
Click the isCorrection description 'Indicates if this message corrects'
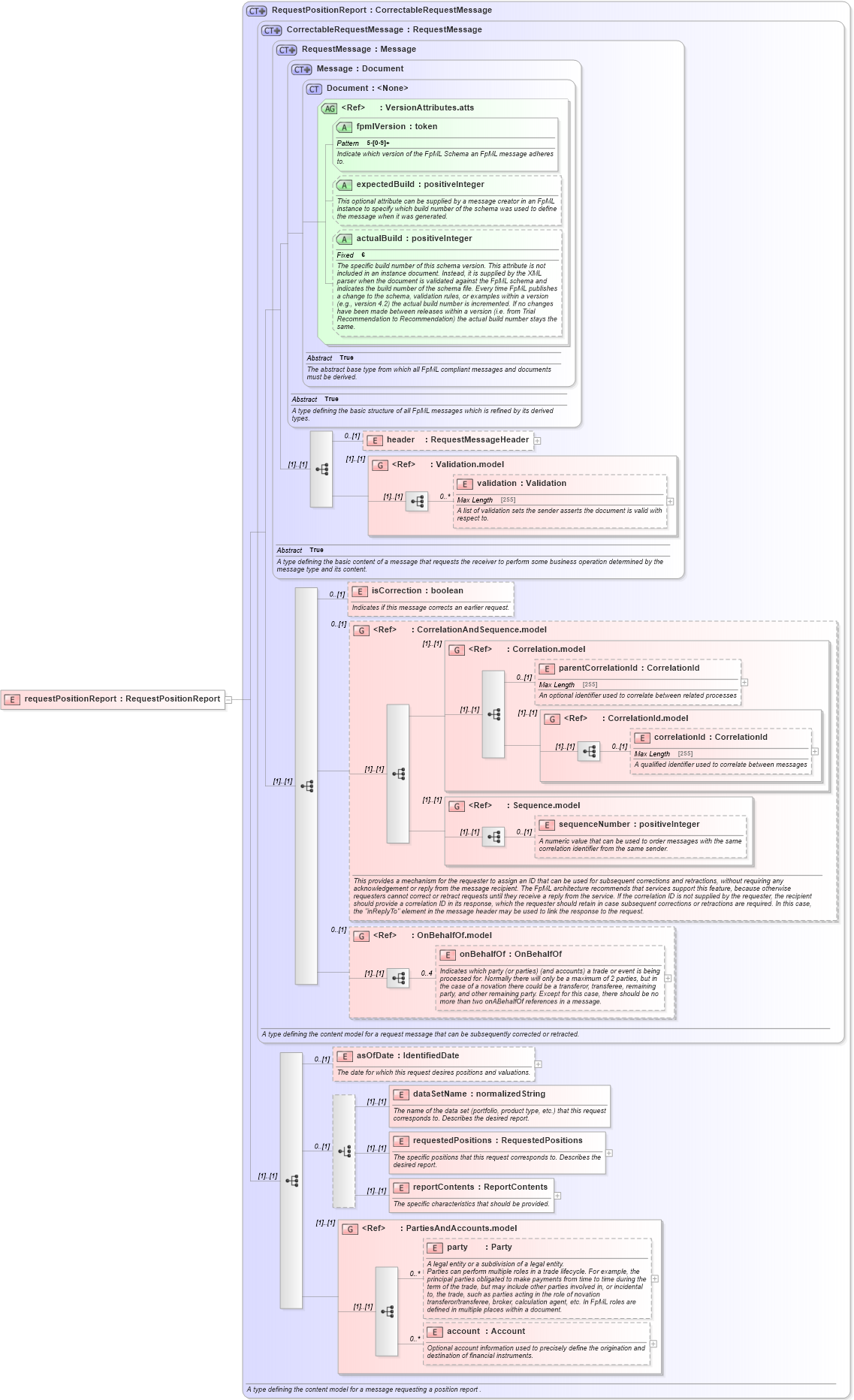pyautogui.click(x=430, y=608)
